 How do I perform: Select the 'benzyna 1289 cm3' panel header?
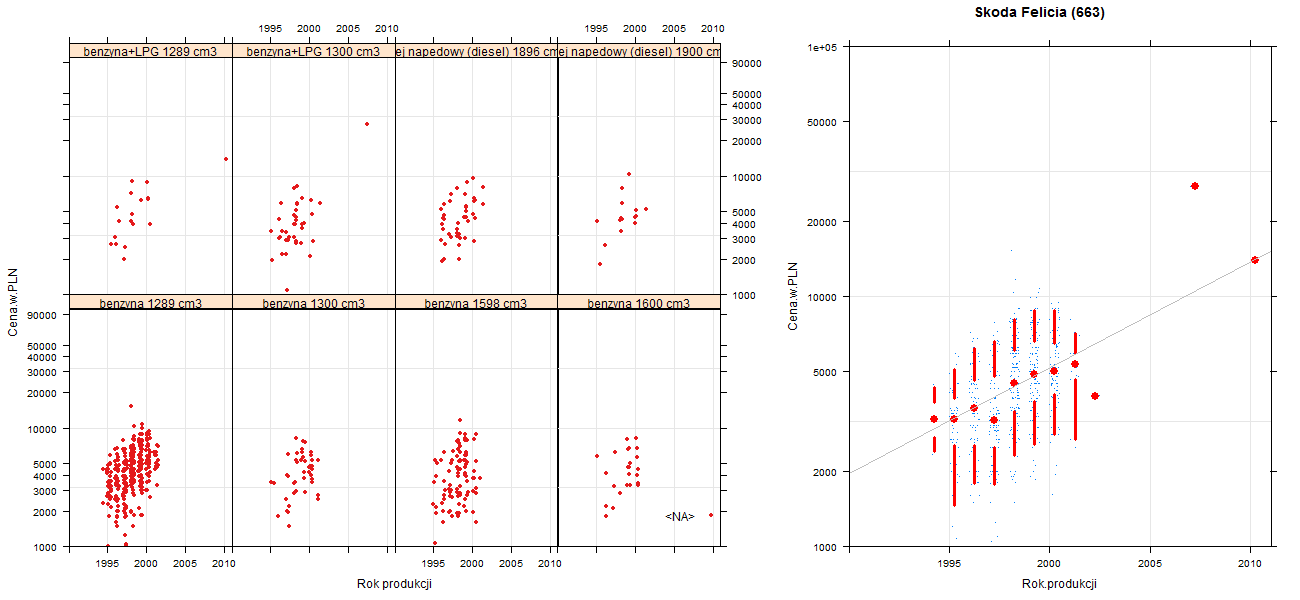151,303
